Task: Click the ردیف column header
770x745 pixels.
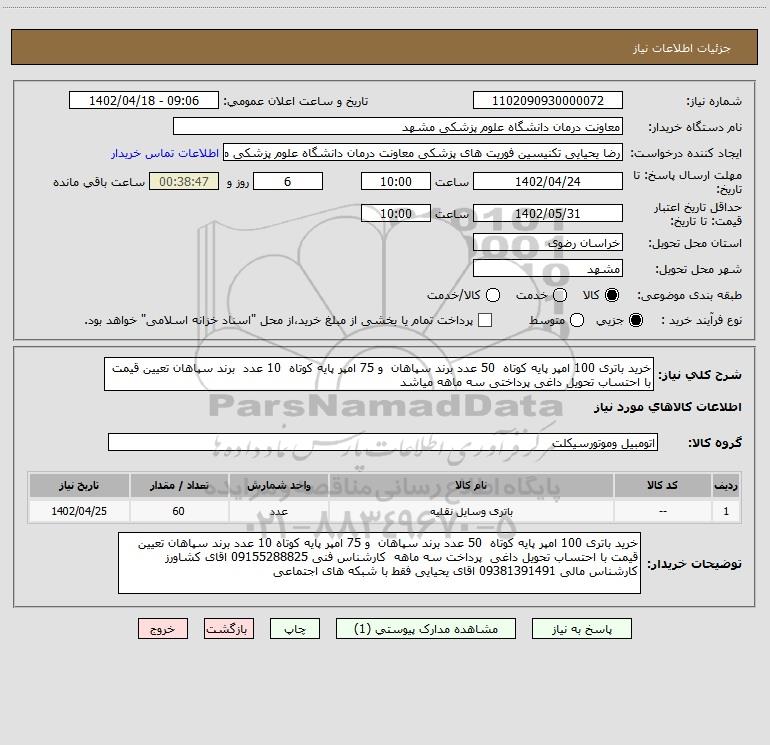Action: coord(726,486)
